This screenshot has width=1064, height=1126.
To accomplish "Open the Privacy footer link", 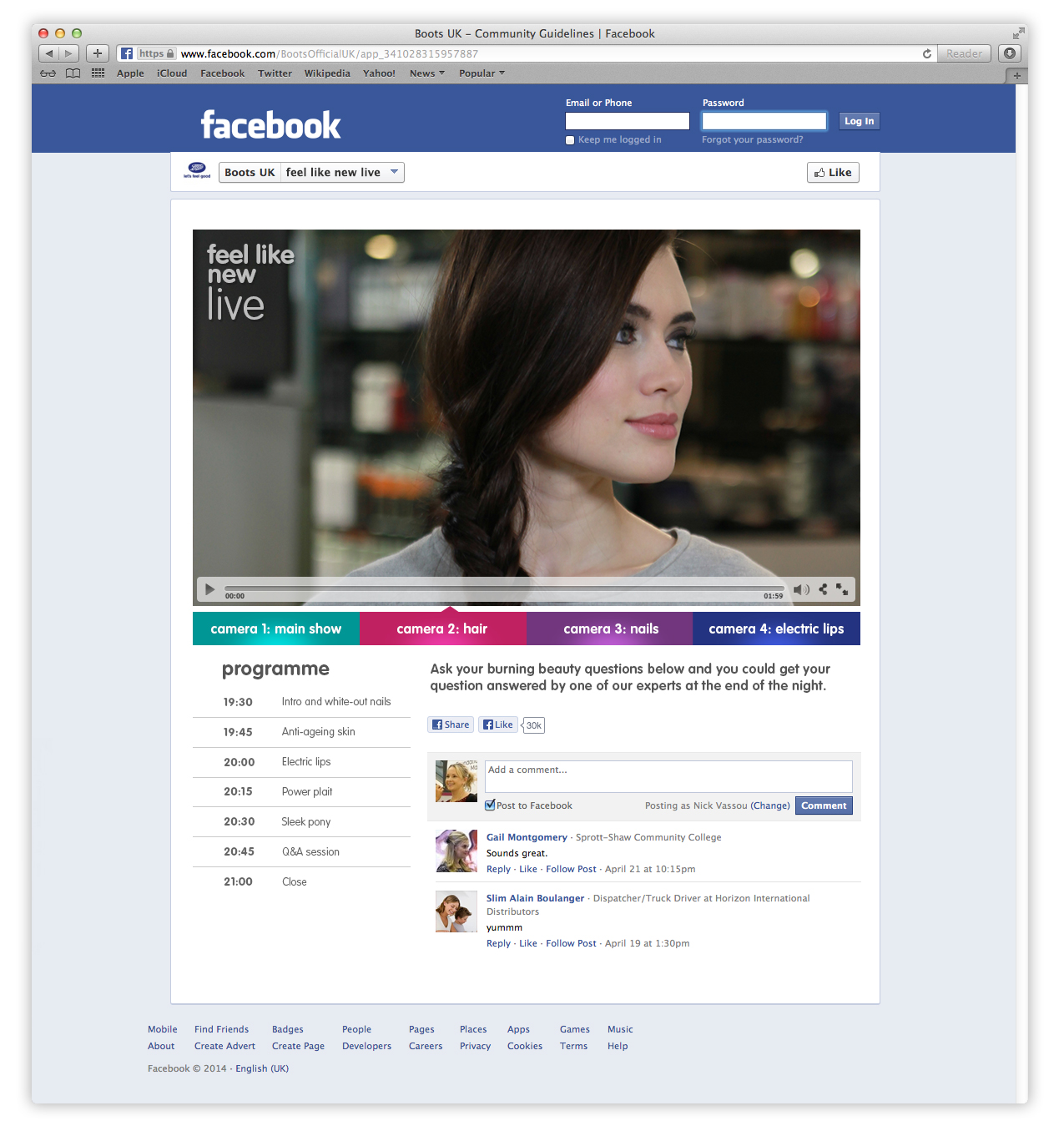I will [475, 1046].
